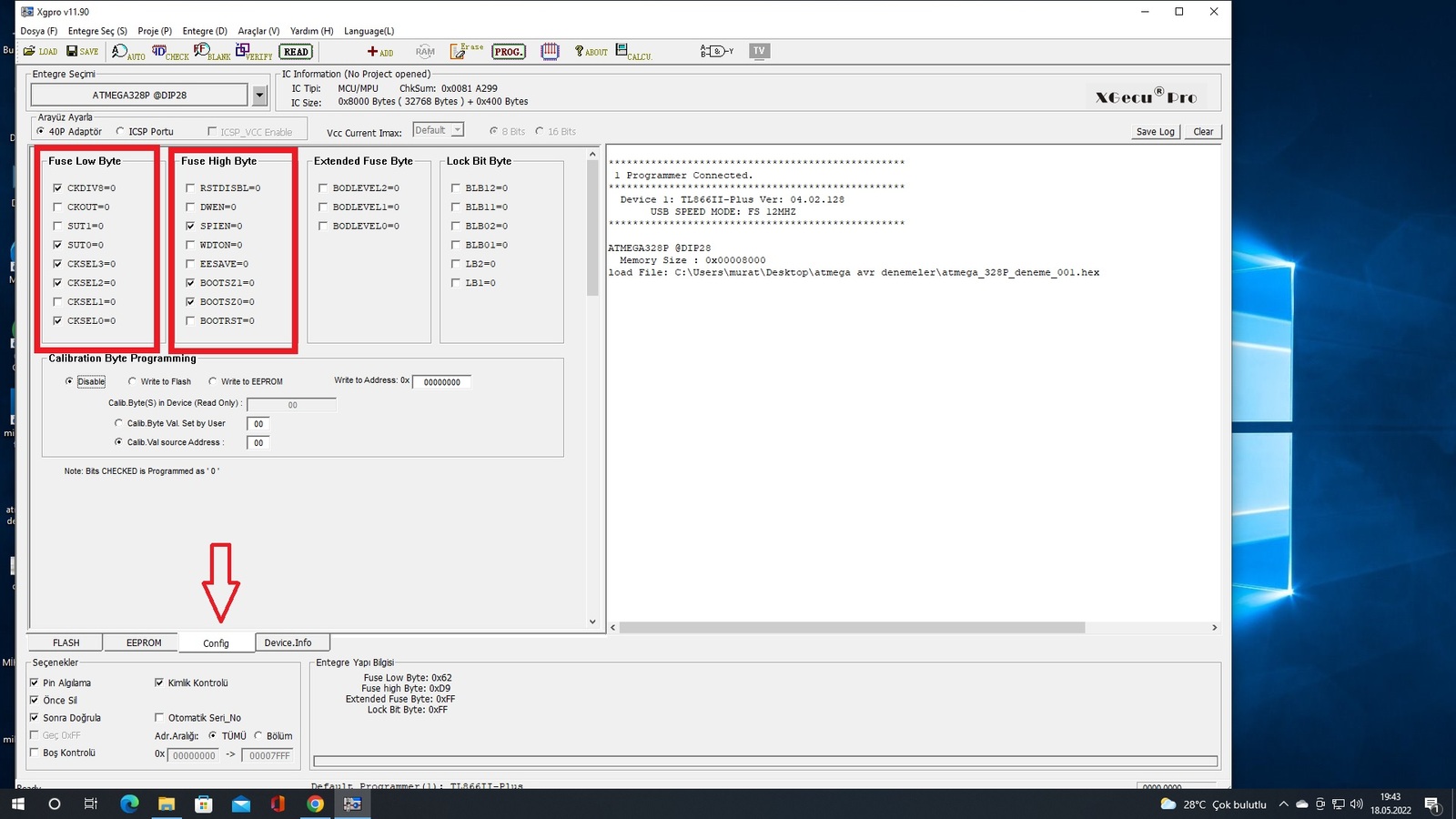Select the Write to EEPROM radio option
The image size is (1456, 819).
[x=213, y=381]
